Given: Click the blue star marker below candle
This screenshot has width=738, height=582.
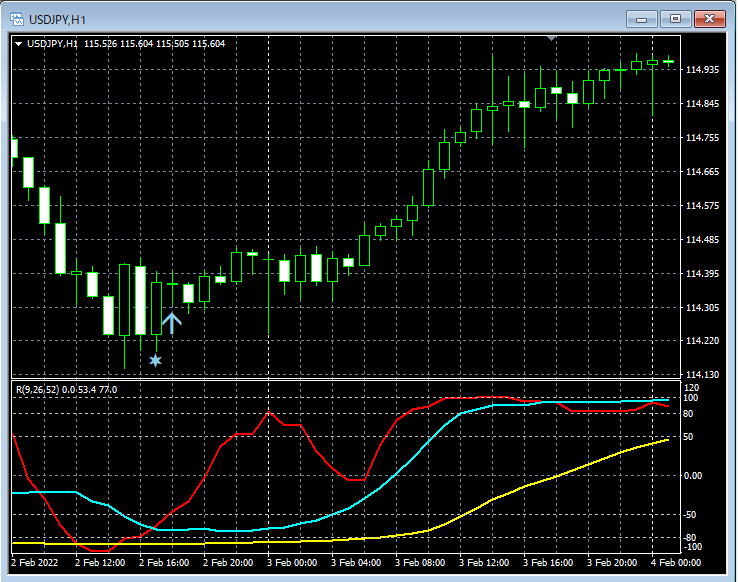Looking at the screenshot, I should 155,360.
